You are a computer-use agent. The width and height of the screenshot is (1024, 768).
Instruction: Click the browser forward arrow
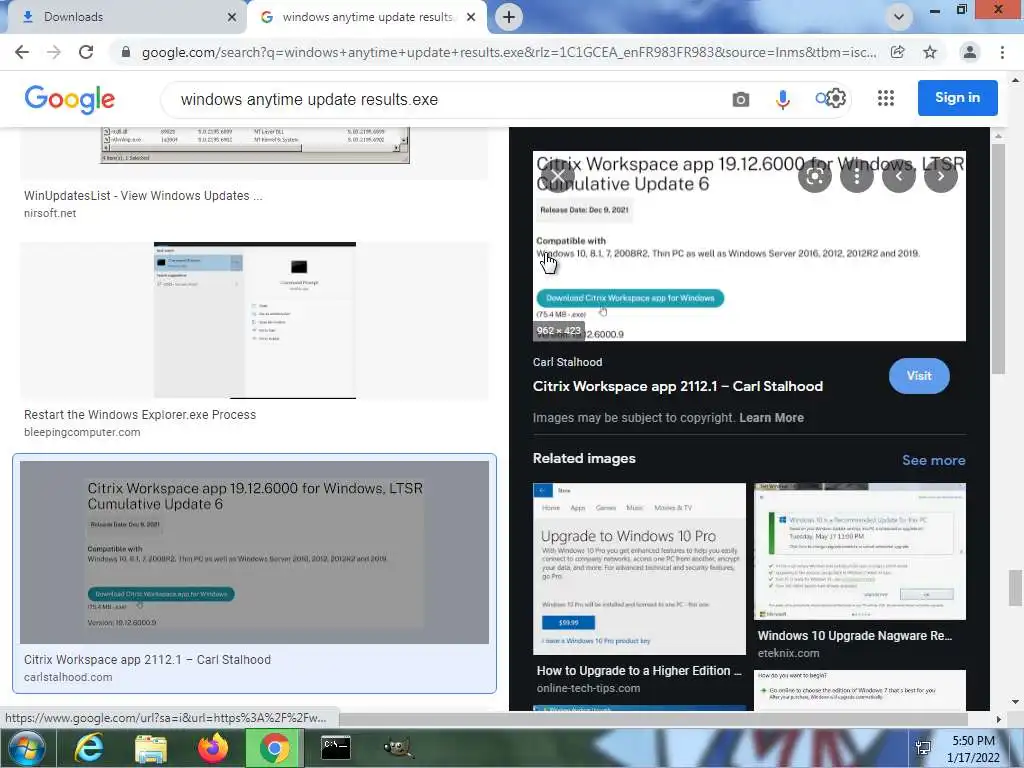54,52
